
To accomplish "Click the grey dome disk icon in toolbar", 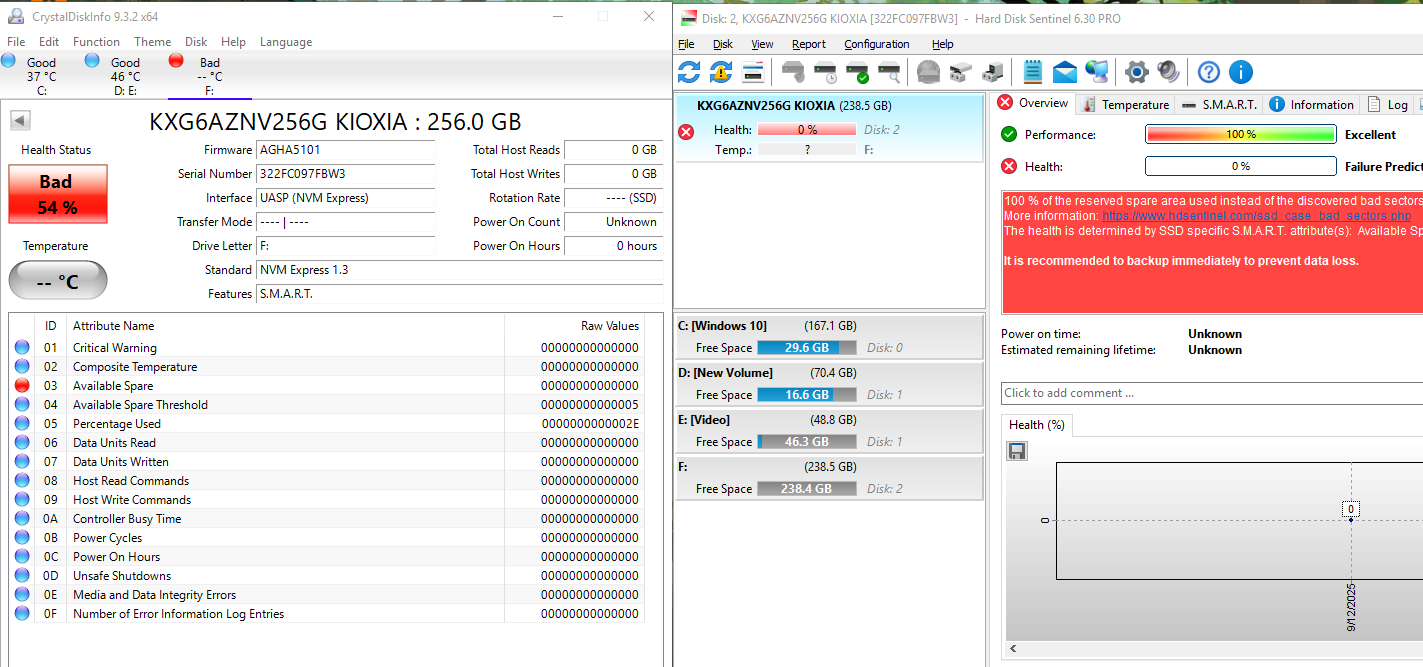I will (x=928, y=72).
